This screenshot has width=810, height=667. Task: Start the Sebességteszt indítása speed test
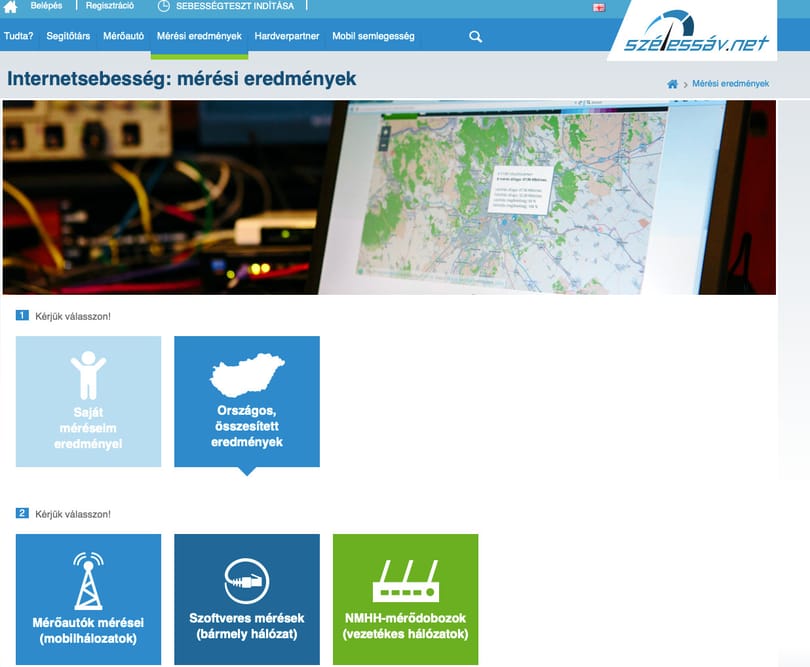point(235,6)
